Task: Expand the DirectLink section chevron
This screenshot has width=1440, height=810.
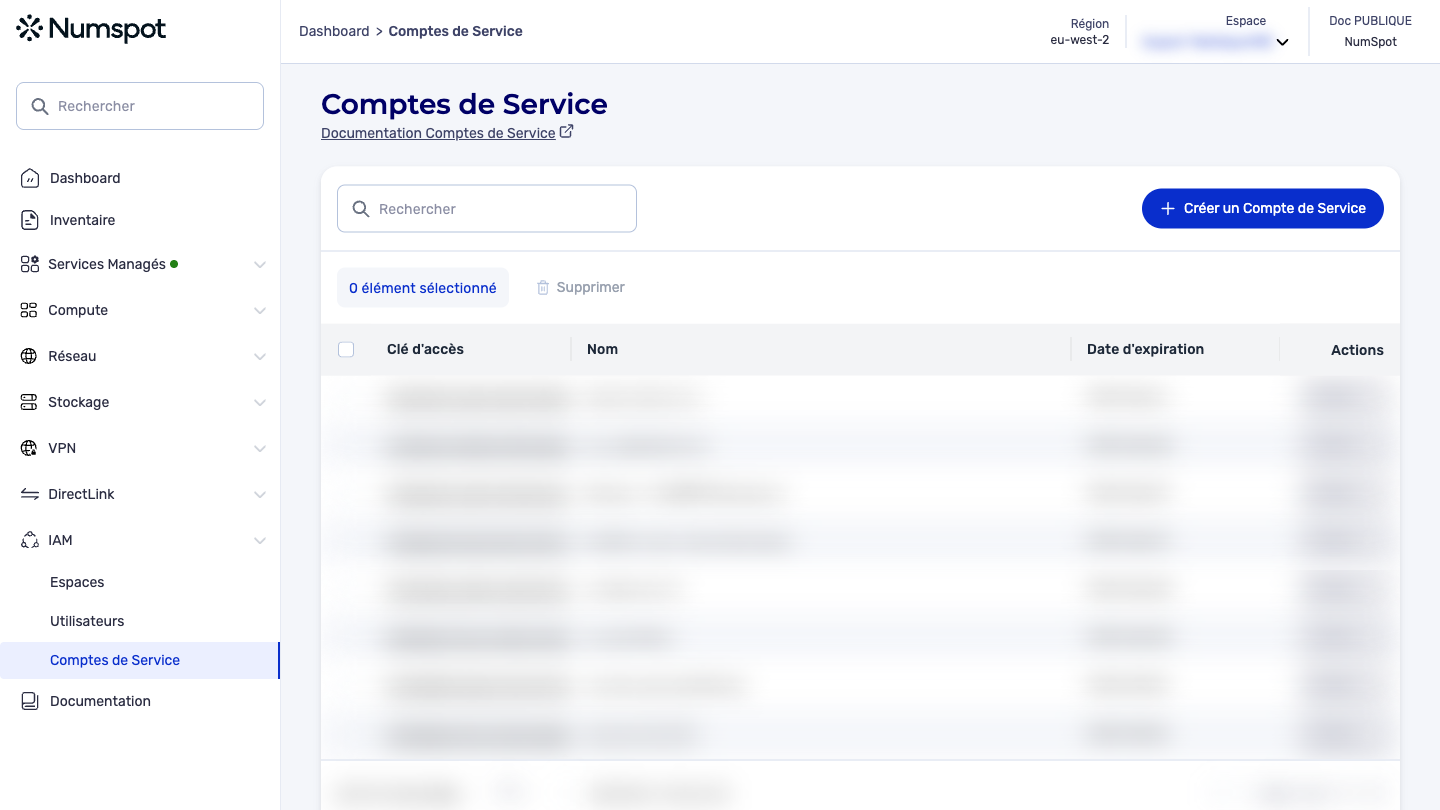Action: (260, 495)
